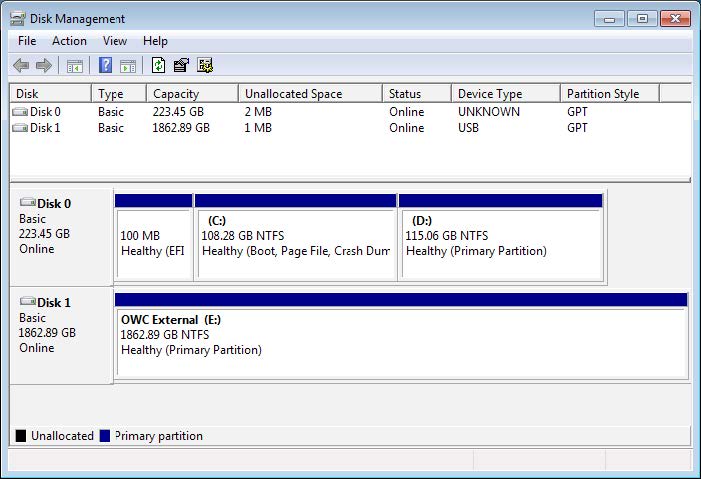Sort by the Status column header
Image resolution: width=701 pixels, height=479 pixels.
[417, 93]
